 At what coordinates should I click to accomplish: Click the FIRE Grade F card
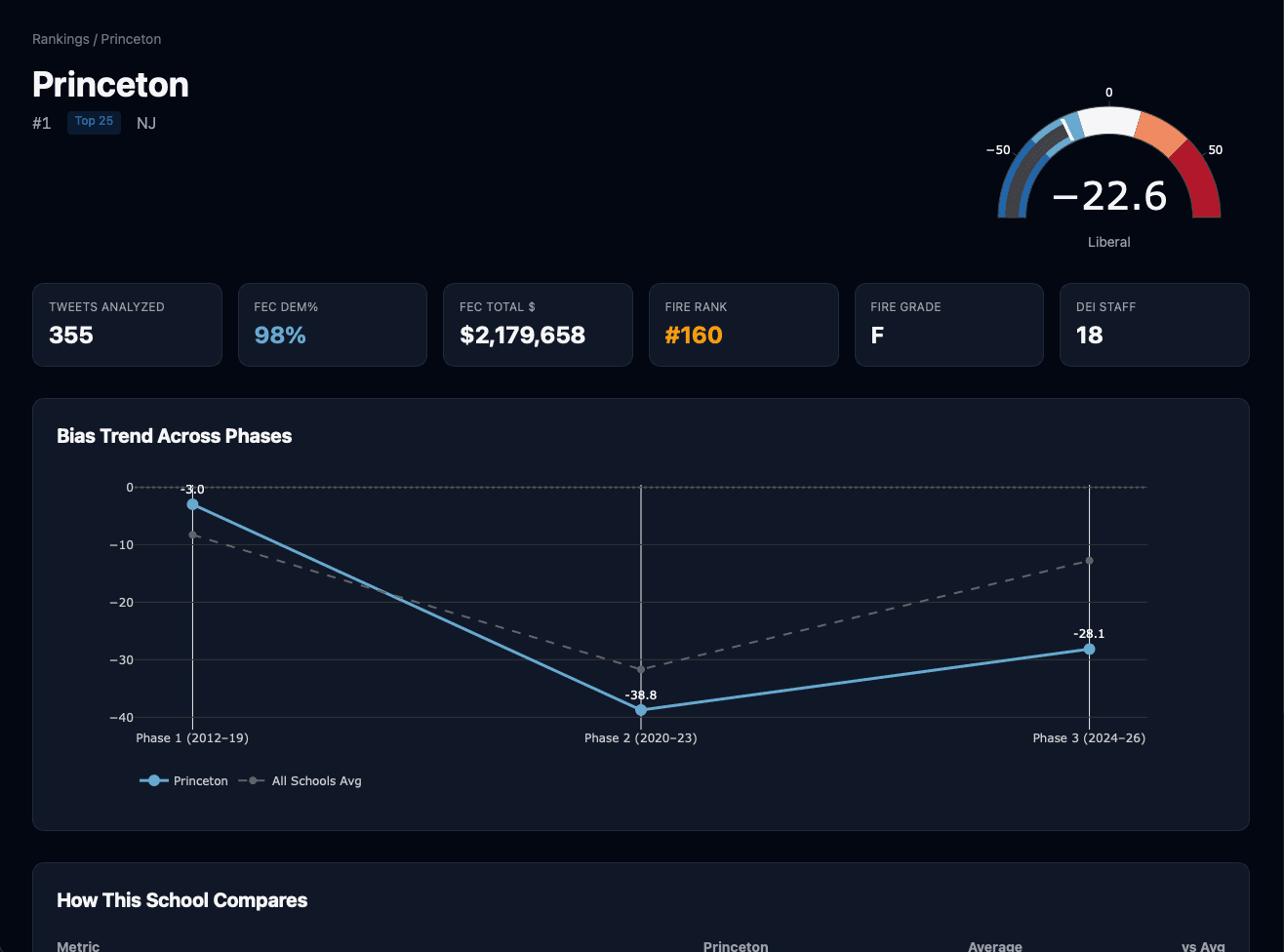948,325
